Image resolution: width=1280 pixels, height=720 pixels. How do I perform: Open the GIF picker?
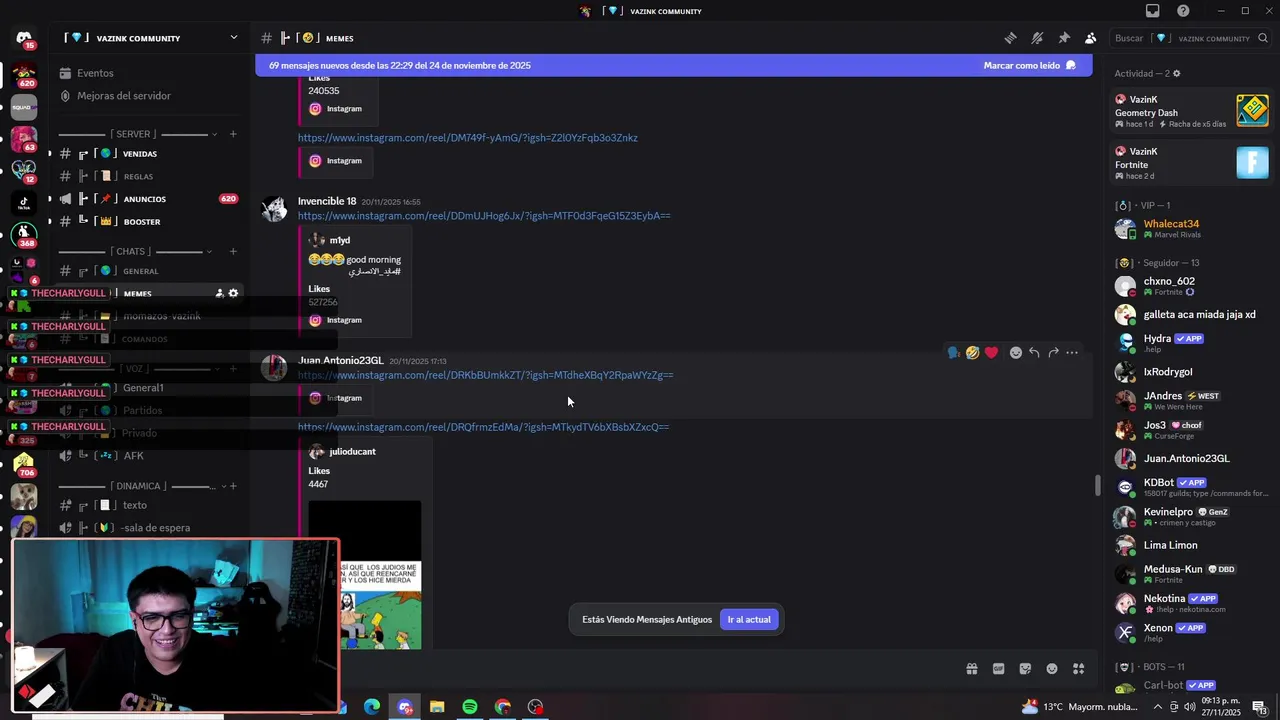(x=998, y=669)
